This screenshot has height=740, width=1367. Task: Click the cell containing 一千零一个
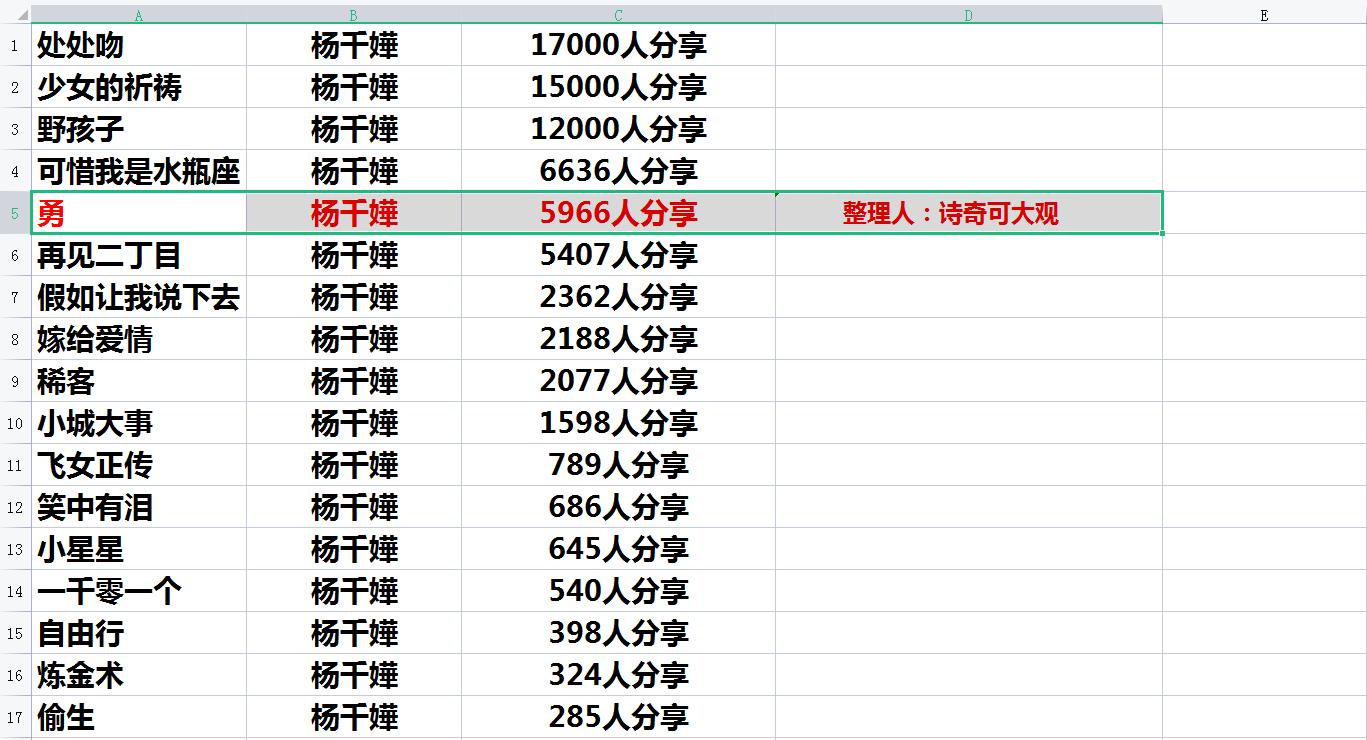[x=139, y=591]
